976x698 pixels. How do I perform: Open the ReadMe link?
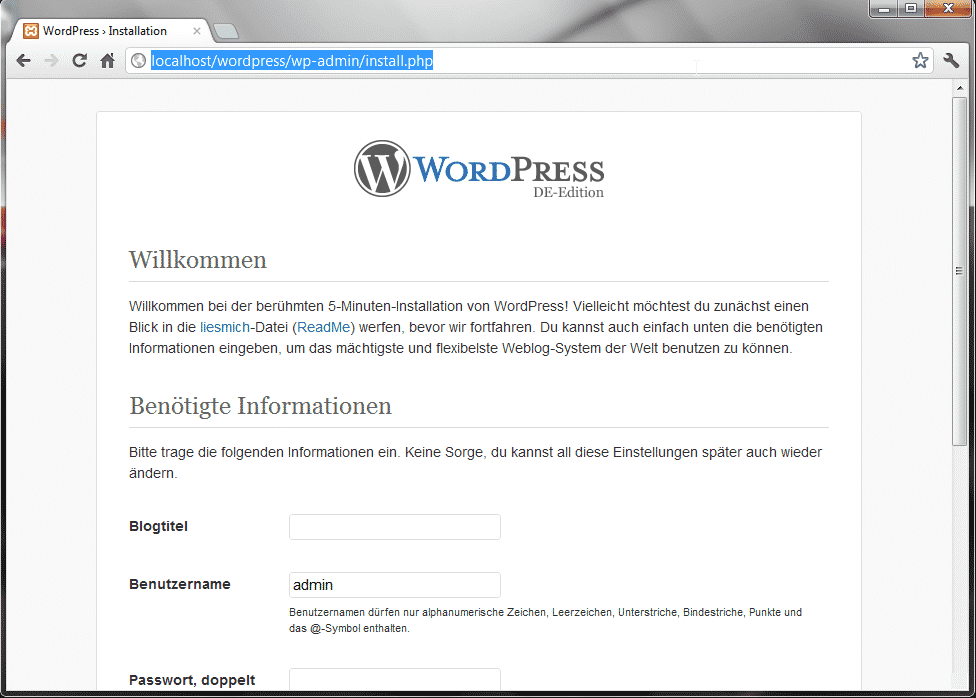tap(324, 327)
